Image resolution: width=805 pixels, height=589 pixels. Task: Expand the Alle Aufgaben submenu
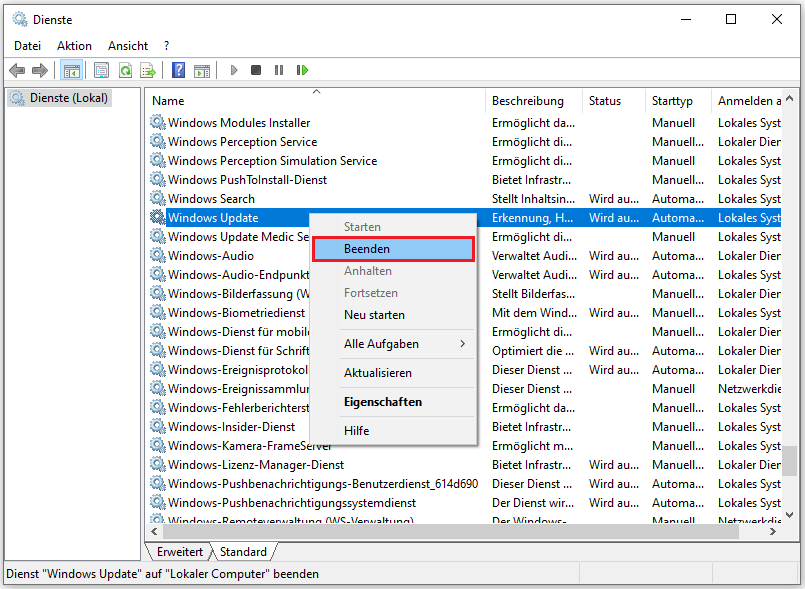[393, 344]
